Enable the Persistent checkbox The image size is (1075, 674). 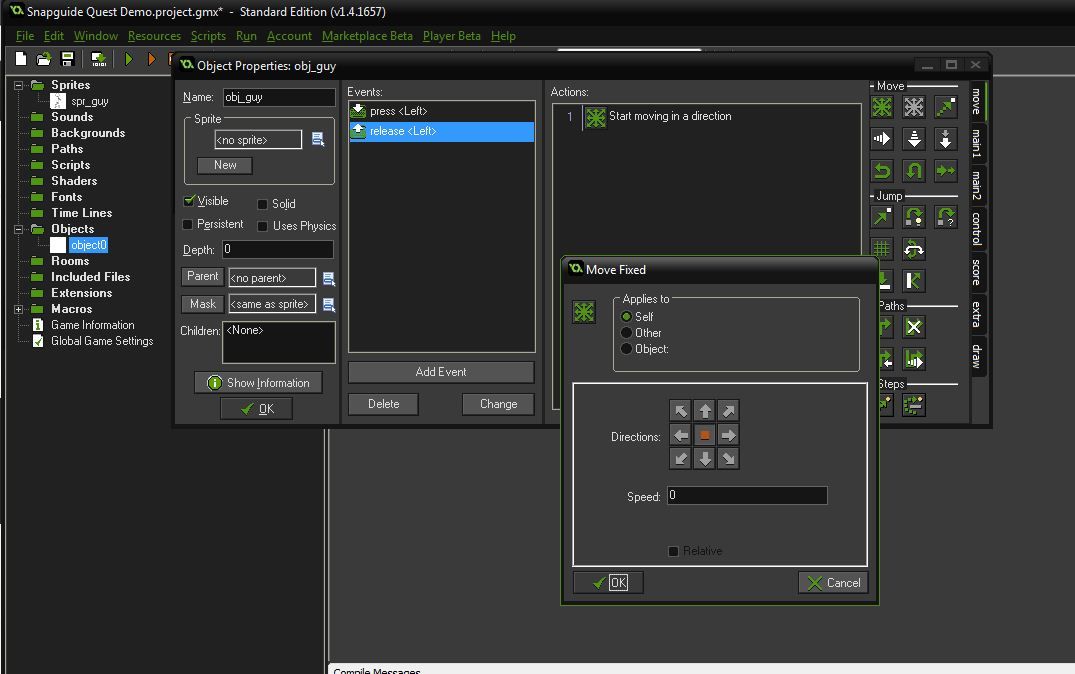click(188, 224)
